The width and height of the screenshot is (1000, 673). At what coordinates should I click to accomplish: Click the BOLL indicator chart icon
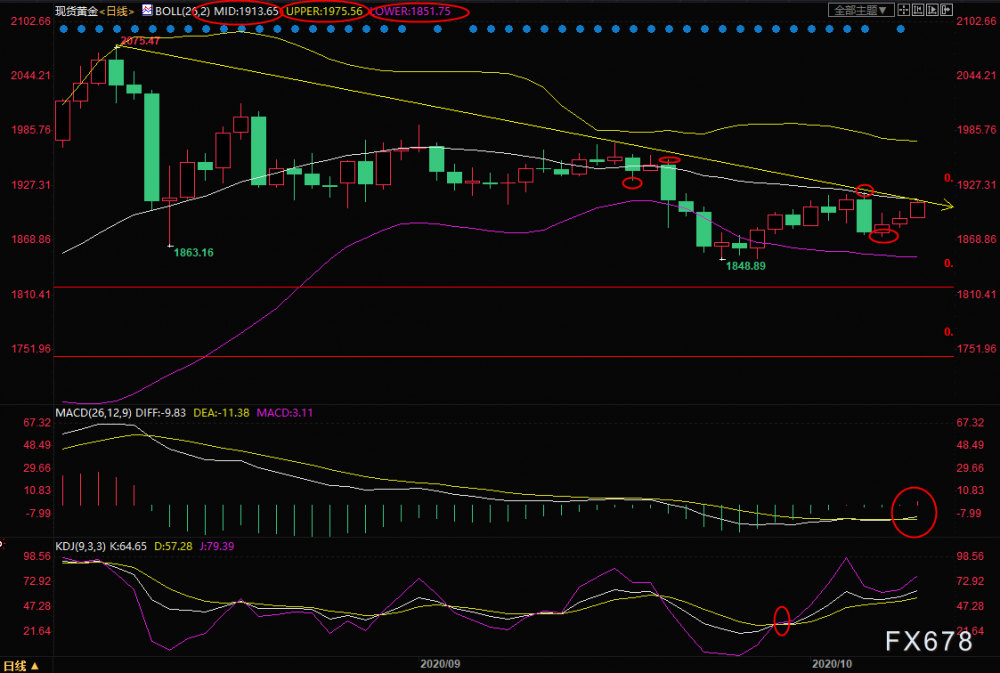point(147,10)
